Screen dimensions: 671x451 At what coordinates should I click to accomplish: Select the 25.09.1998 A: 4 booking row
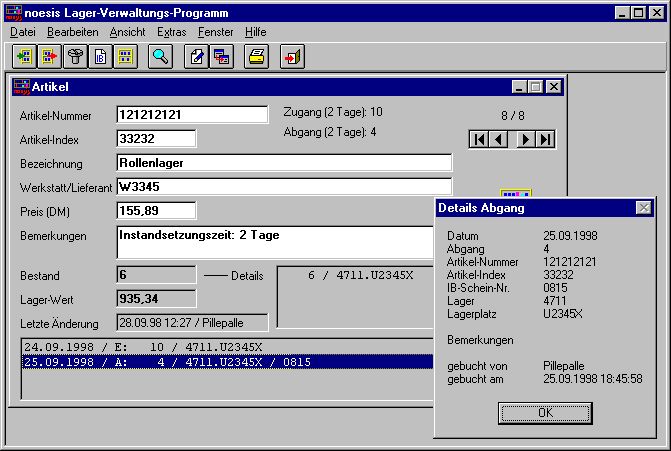228,362
